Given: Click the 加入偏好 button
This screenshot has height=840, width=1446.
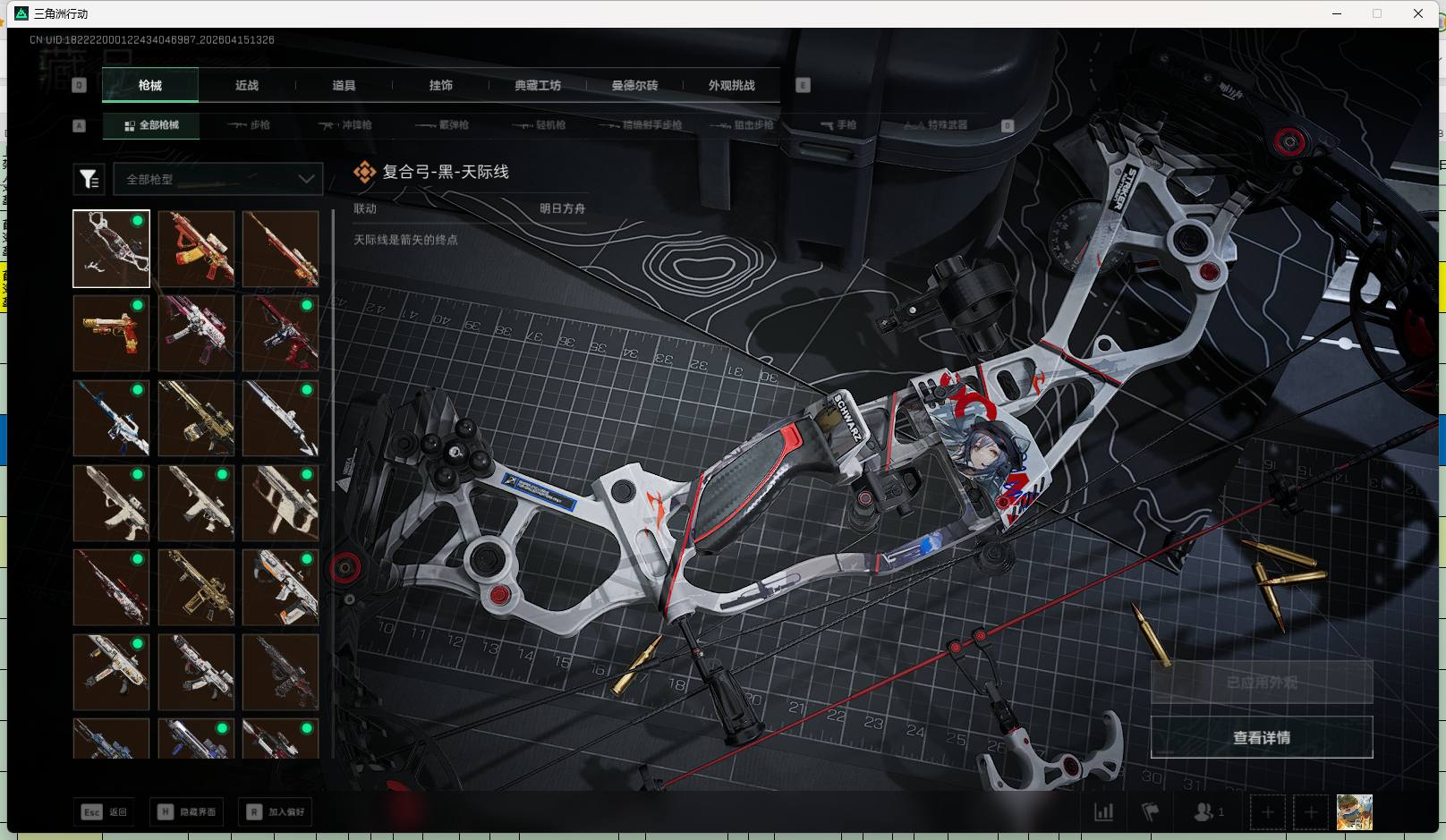Looking at the screenshot, I should coord(276,812).
